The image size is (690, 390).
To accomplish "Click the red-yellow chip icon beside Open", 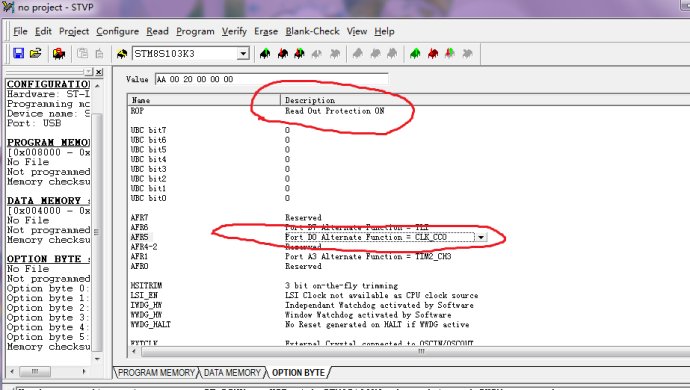I will tap(59, 54).
